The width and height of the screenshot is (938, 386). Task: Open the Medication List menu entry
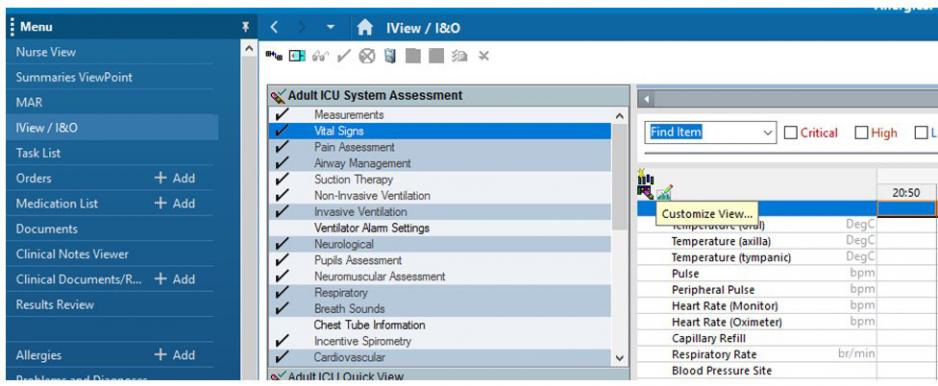pyautogui.click(x=57, y=203)
